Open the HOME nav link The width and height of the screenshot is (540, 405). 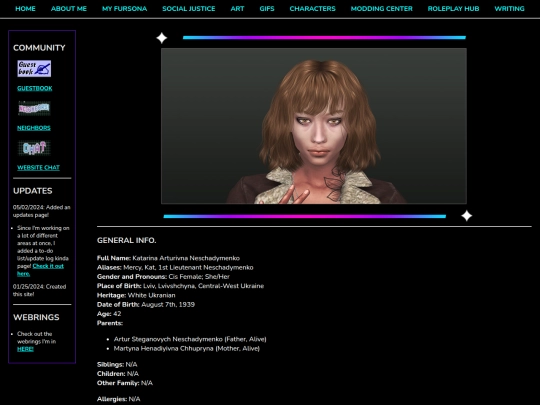[x=25, y=9]
